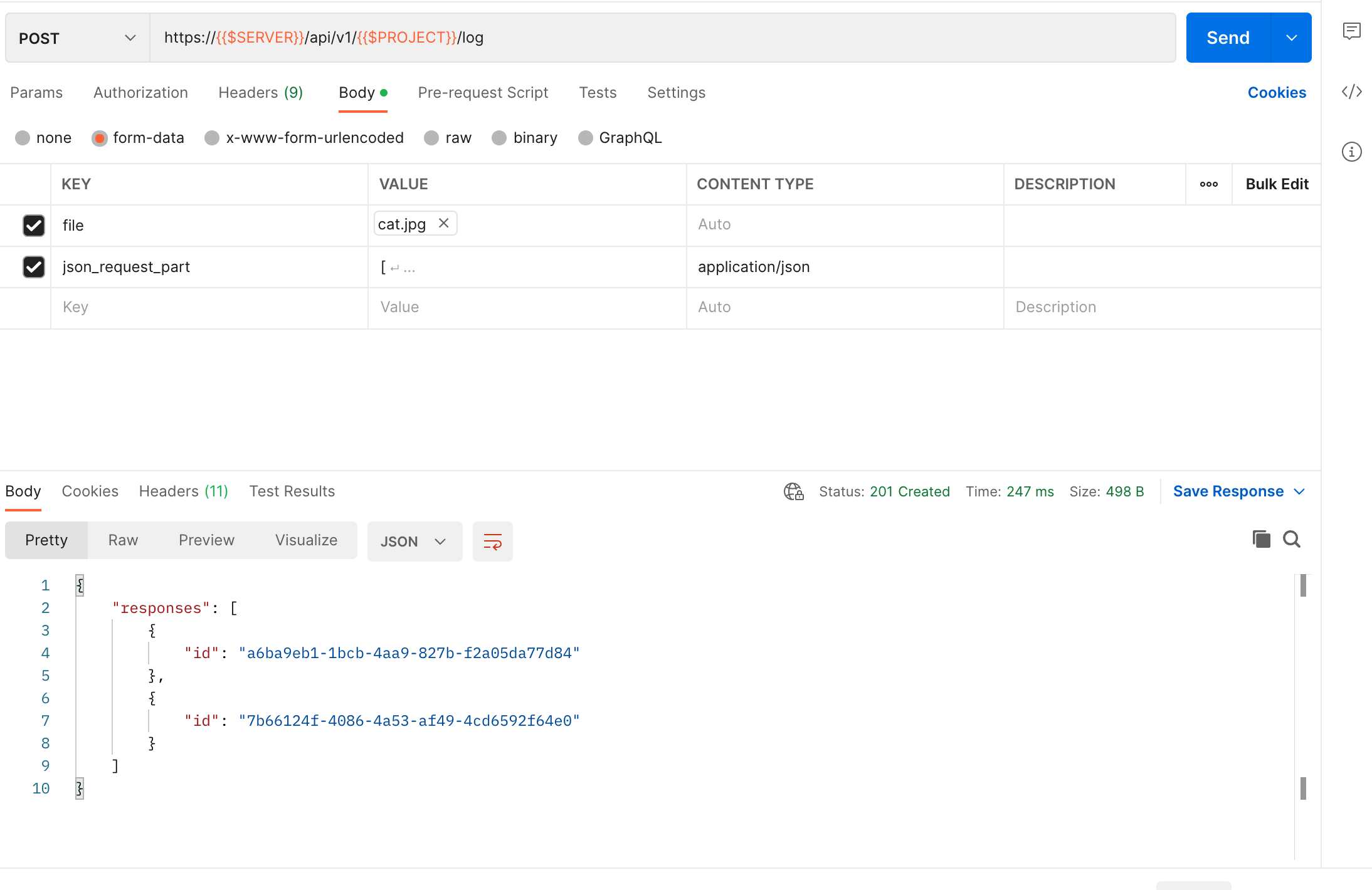Click the Send button

1227,37
